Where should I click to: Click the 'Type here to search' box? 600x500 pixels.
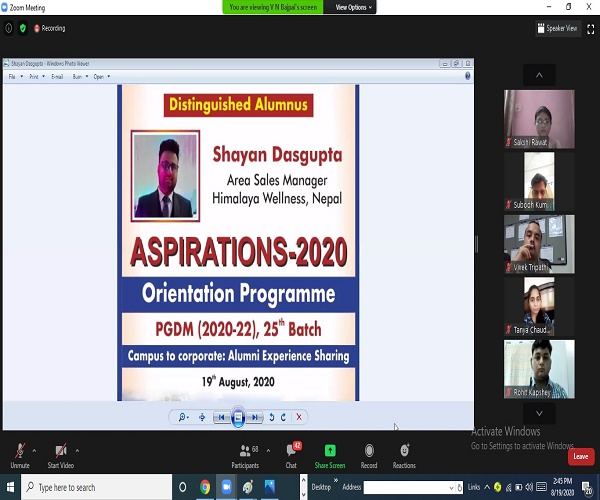click(96, 487)
